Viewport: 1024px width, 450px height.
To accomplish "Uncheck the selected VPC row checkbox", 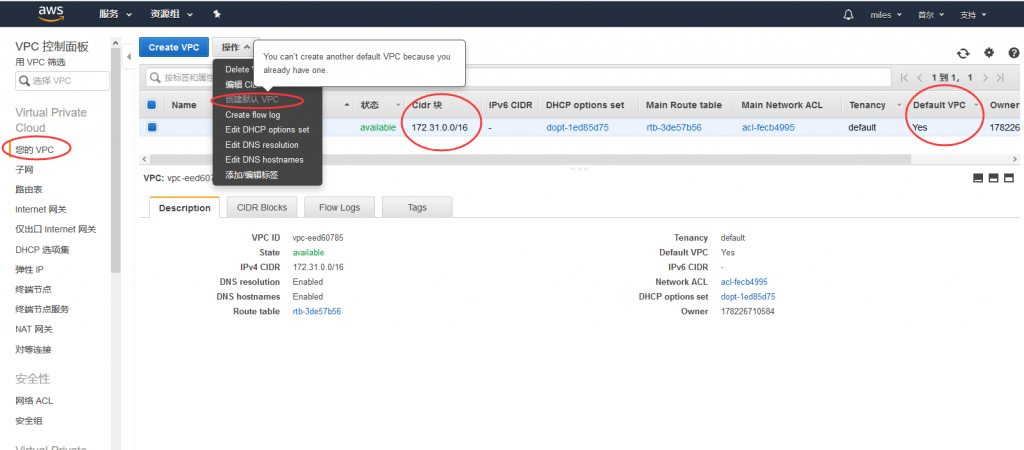I will 152,127.
